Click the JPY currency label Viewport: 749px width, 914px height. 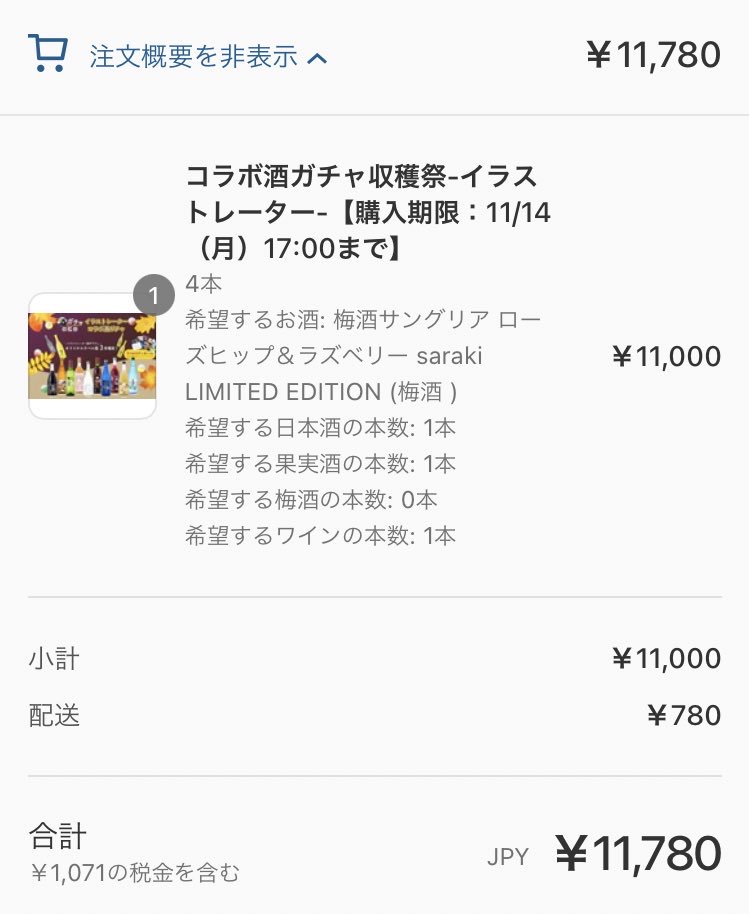click(x=508, y=857)
